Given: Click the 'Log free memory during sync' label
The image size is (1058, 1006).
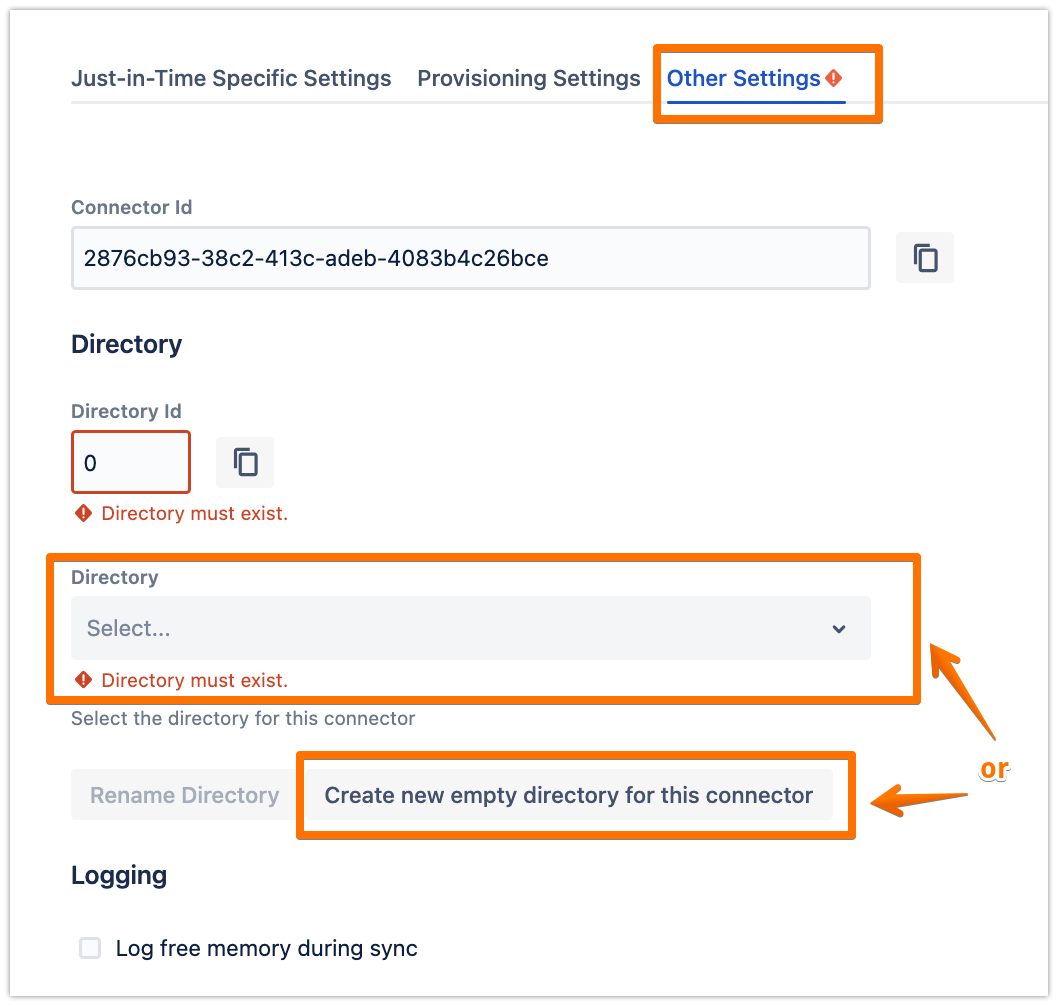Looking at the screenshot, I should coord(266,948).
